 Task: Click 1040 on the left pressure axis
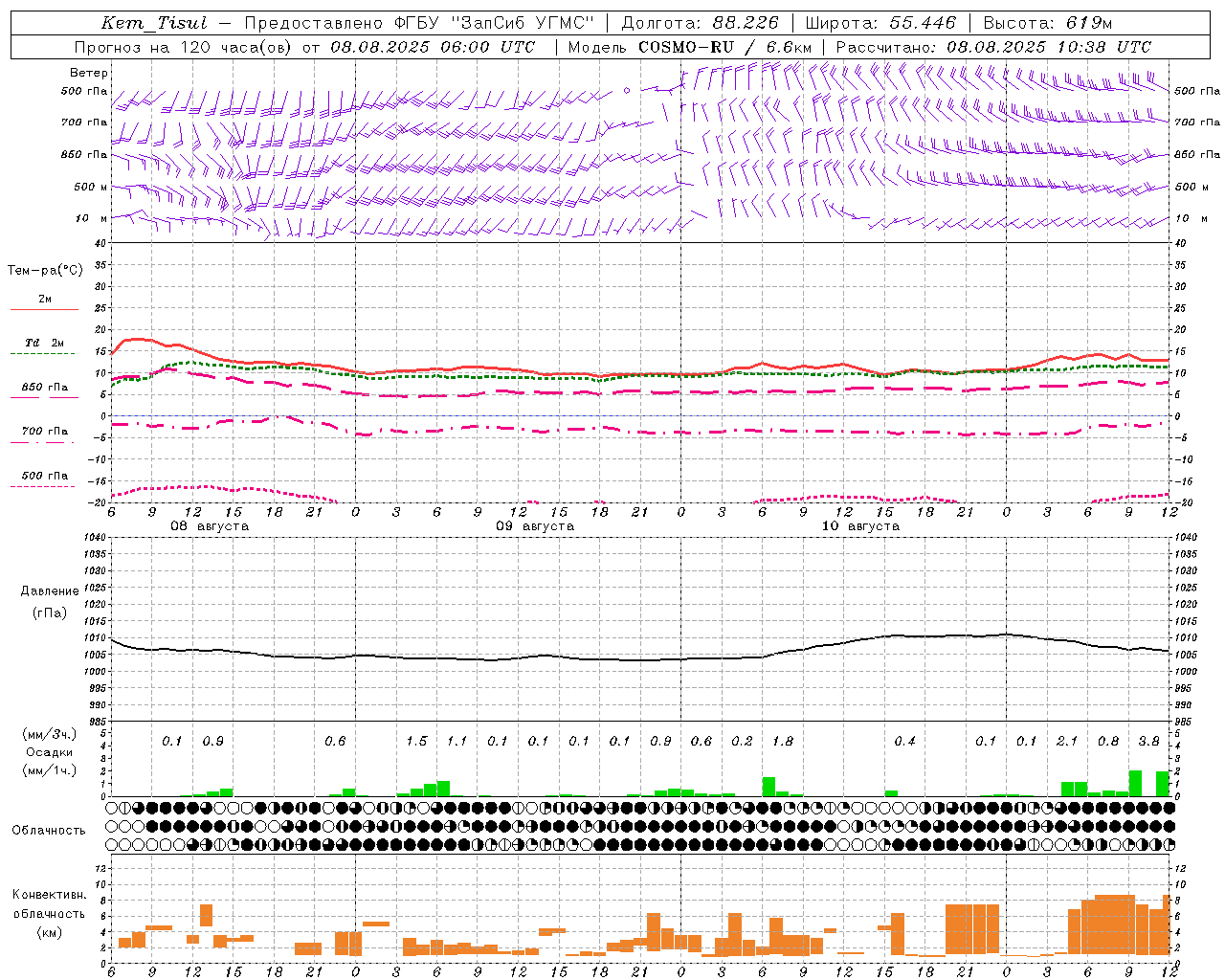pos(96,538)
